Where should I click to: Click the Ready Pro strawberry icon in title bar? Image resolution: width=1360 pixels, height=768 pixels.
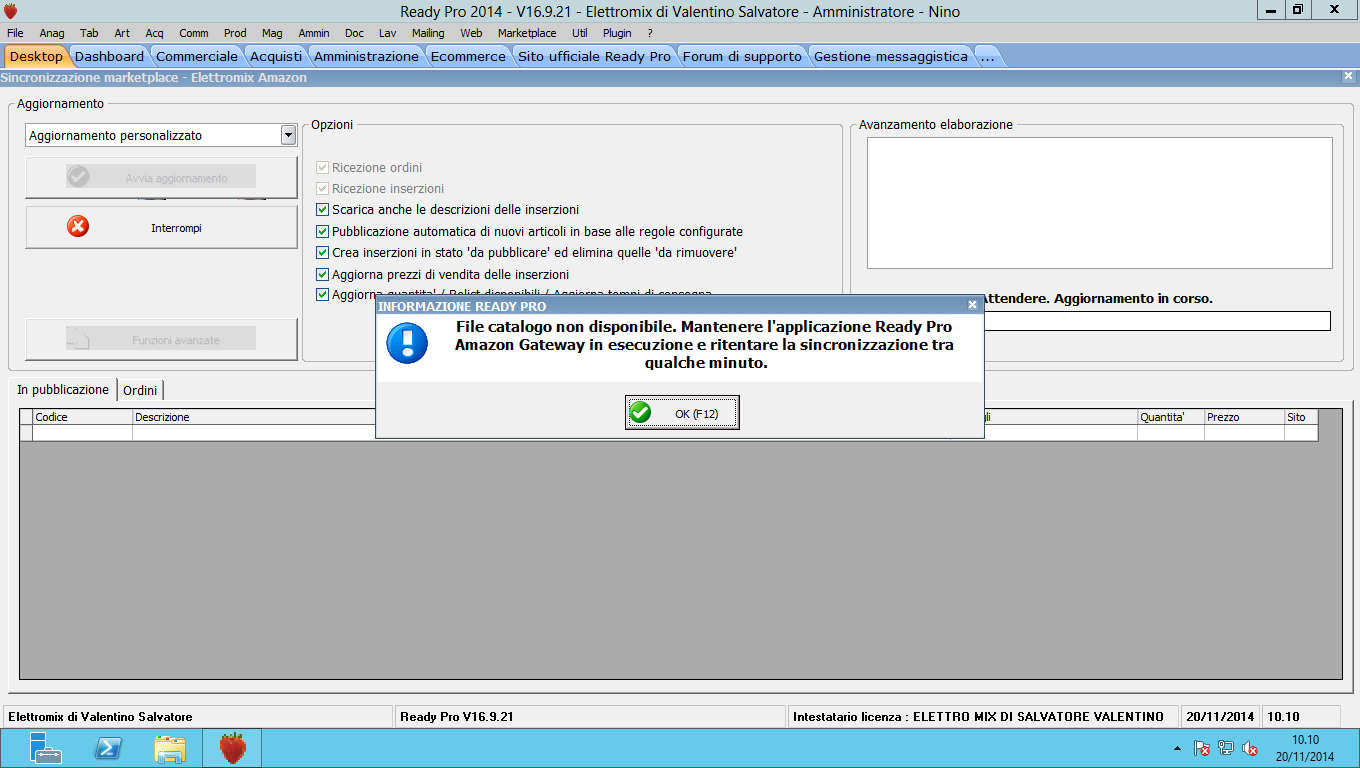coord(11,11)
